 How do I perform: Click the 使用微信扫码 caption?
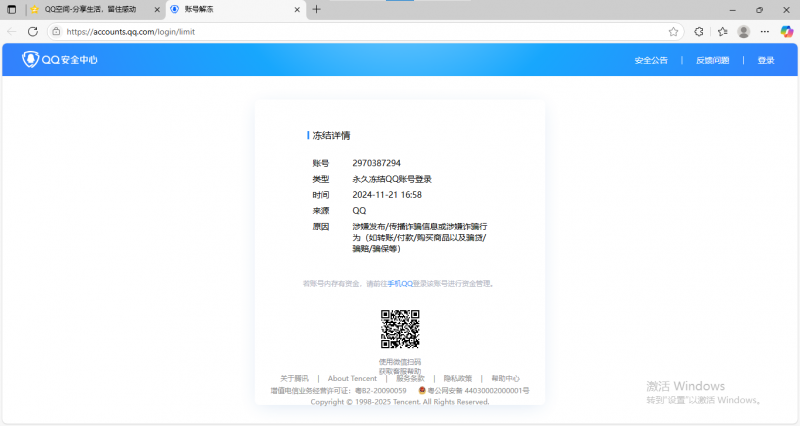coord(400,362)
